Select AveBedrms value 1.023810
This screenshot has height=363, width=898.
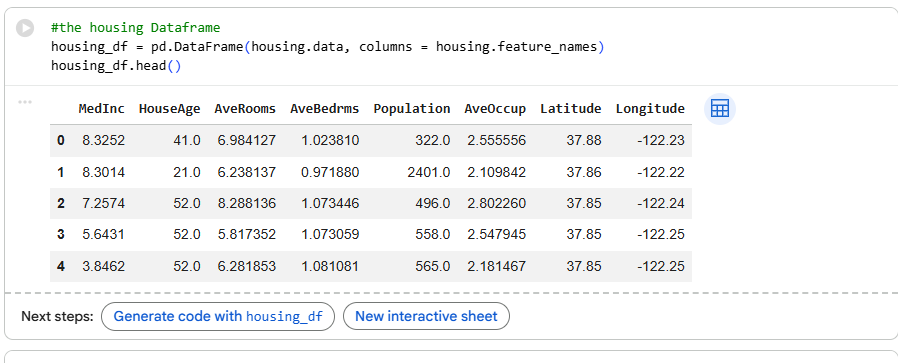click(x=330, y=140)
